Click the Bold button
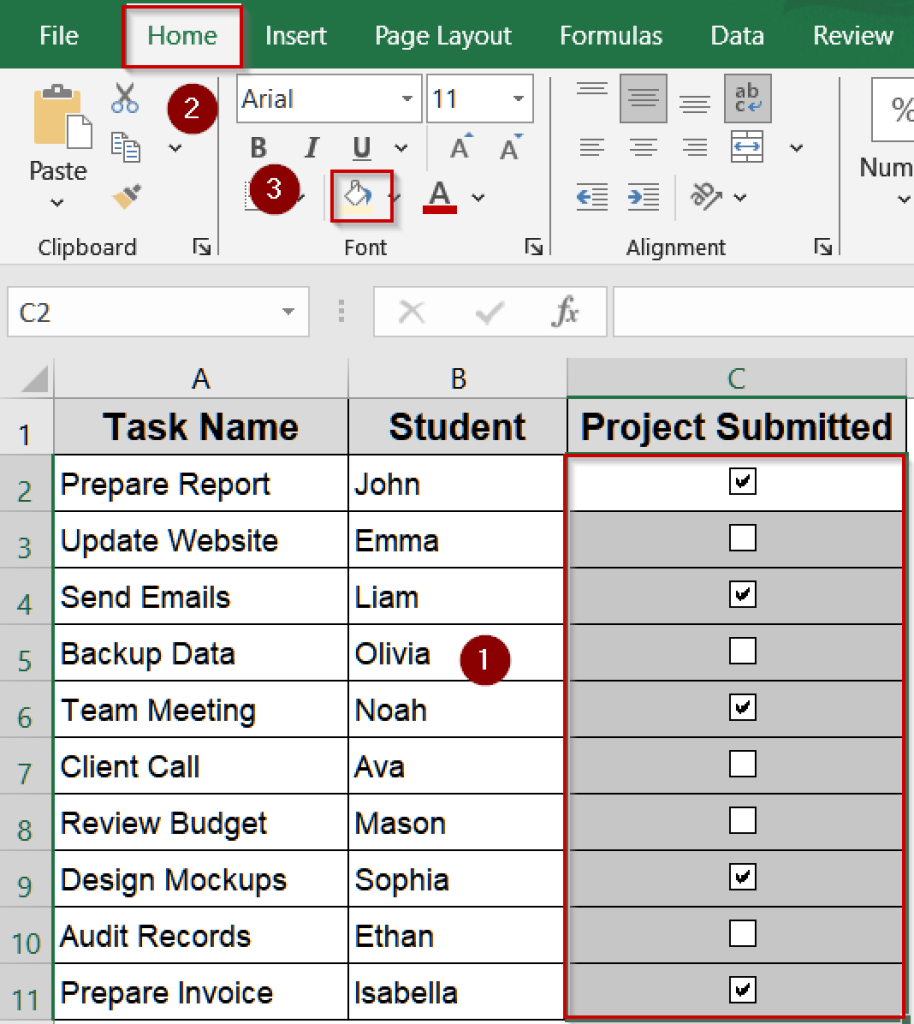 (258, 147)
